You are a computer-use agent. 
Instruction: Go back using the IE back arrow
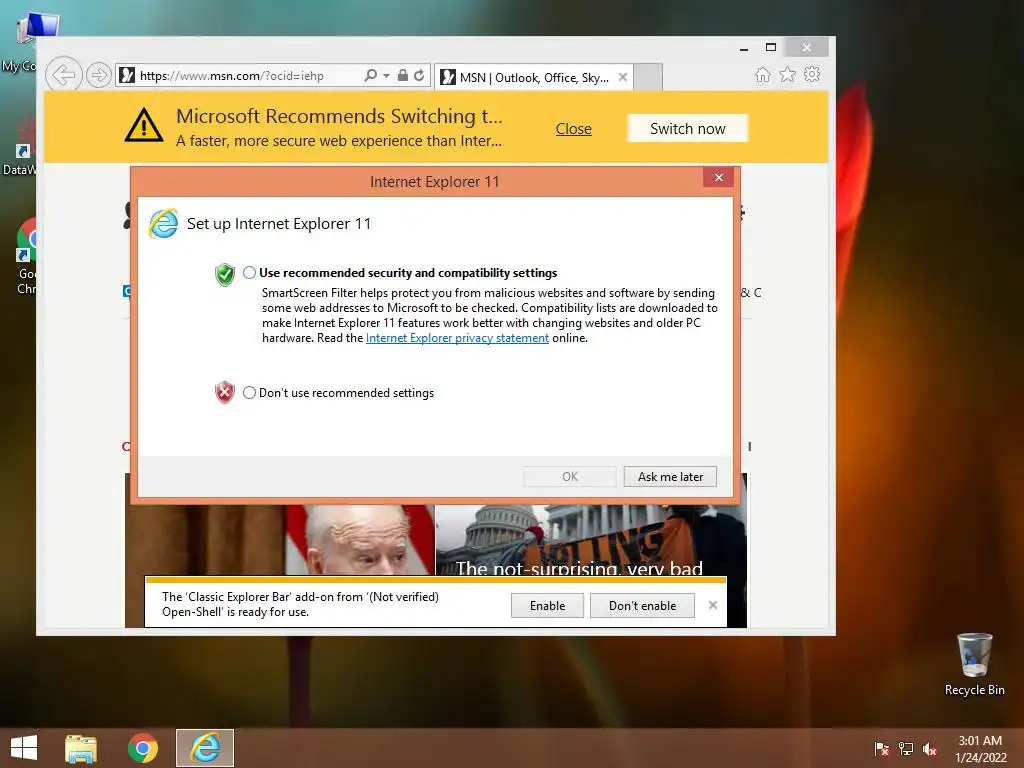coord(63,74)
